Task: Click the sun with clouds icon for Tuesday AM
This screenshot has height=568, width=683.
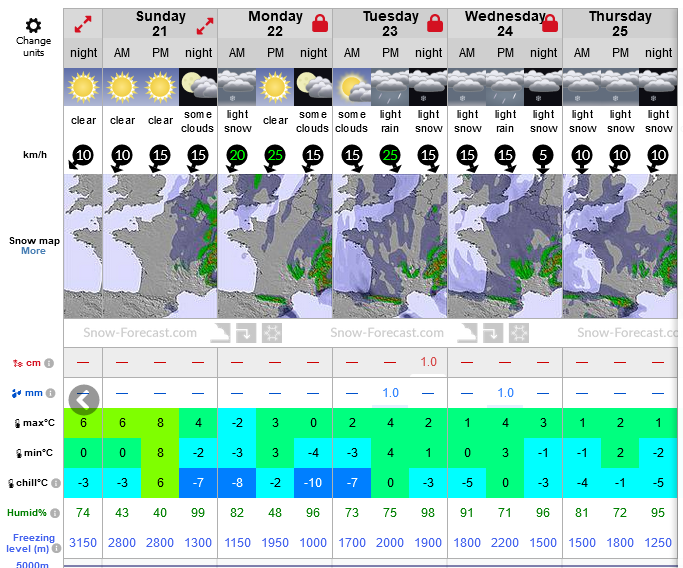Action: [x=352, y=87]
